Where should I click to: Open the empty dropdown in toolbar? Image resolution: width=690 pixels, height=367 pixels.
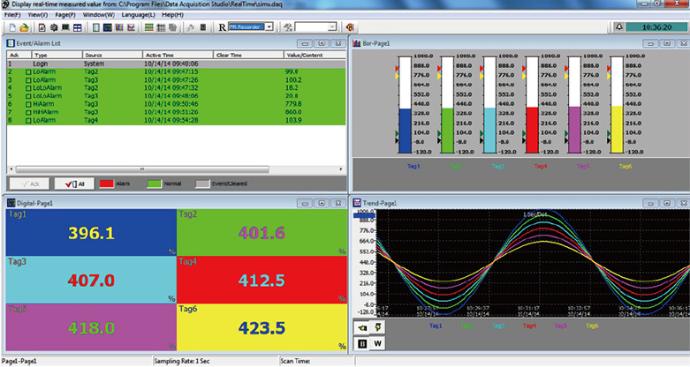click(x=316, y=27)
